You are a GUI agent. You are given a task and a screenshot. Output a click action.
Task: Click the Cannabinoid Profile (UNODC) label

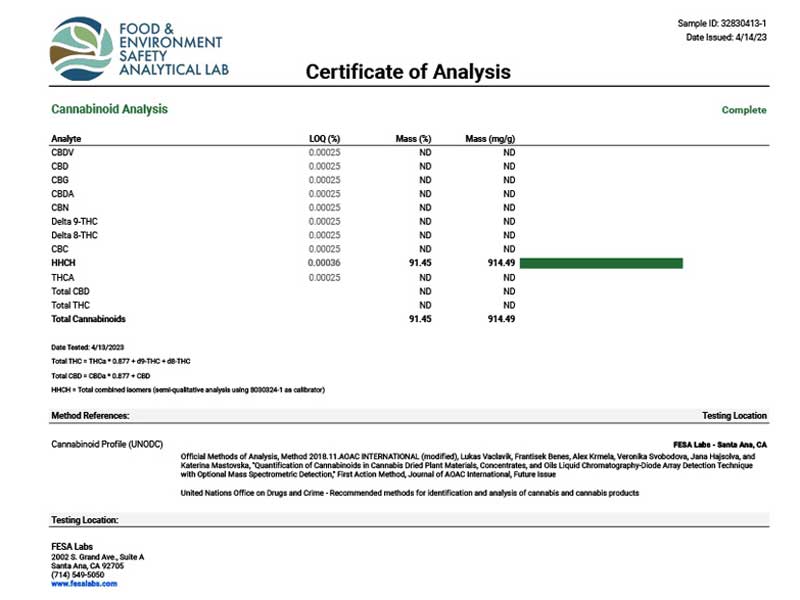(106, 443)
